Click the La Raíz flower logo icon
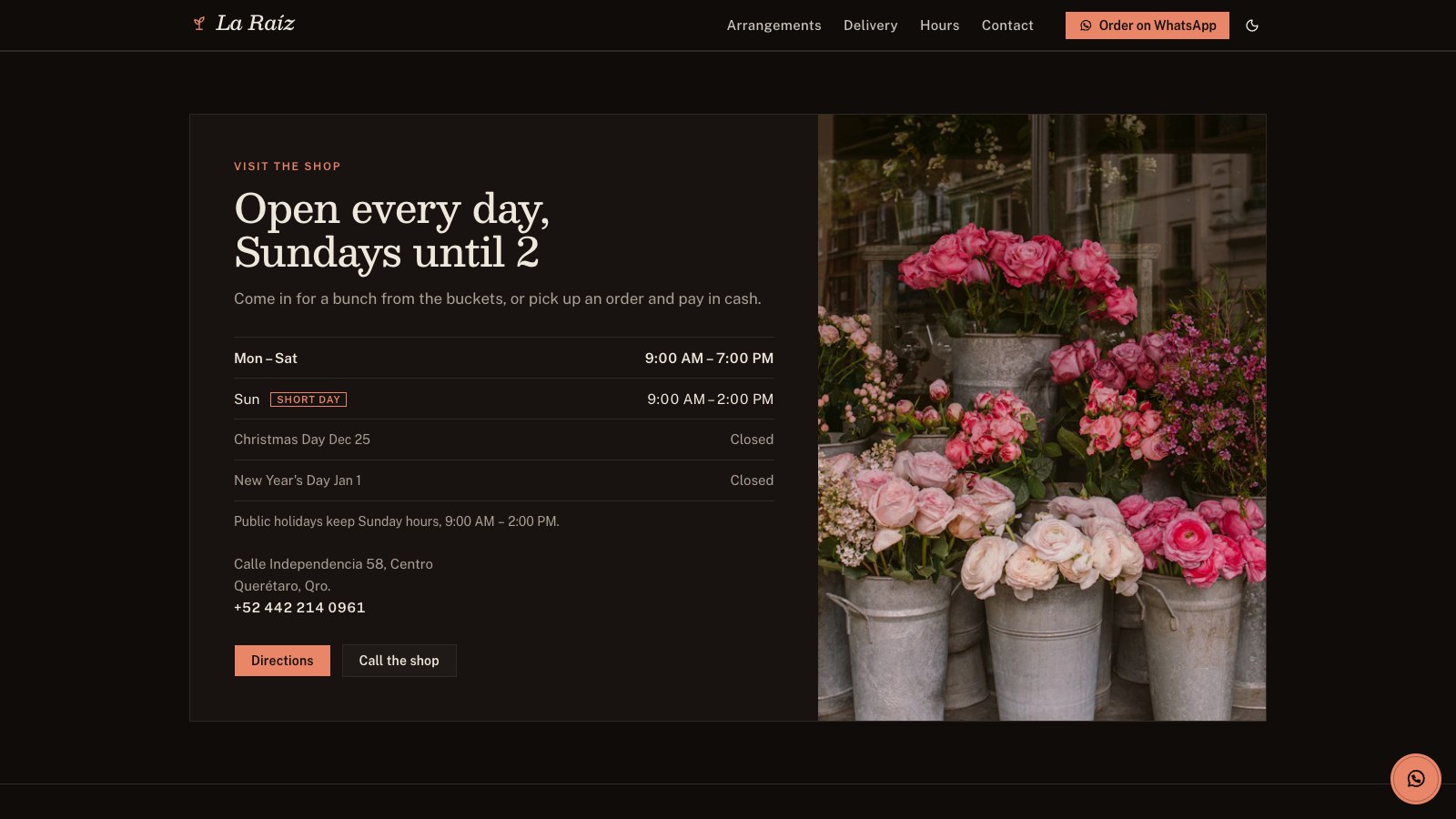1456x819 pixels. (x=199, y=24)
